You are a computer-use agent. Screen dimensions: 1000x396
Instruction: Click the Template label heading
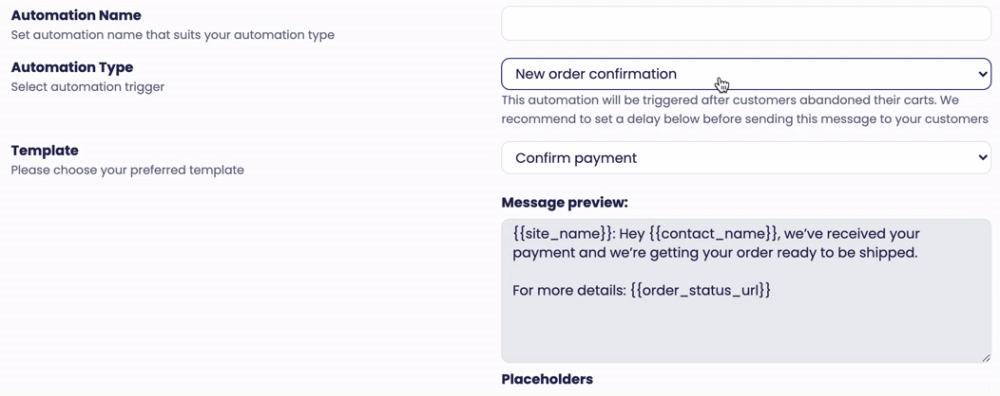(x=45, y=150)
